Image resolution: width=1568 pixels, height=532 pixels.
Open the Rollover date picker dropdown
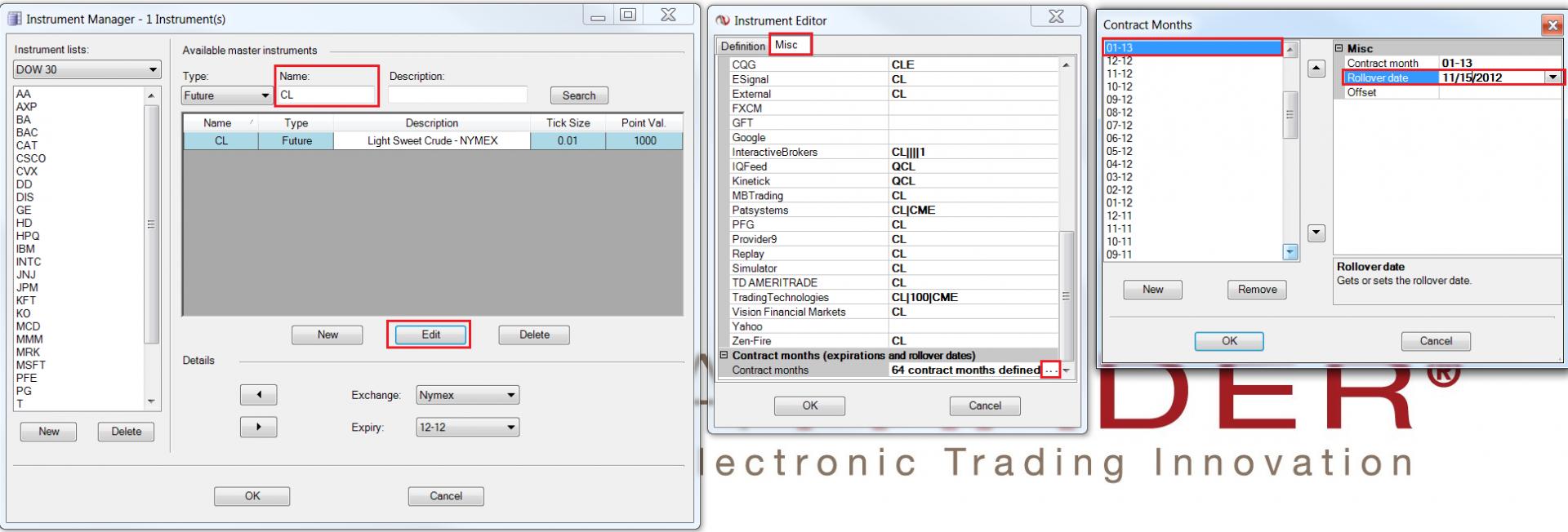coord(1552,78)
